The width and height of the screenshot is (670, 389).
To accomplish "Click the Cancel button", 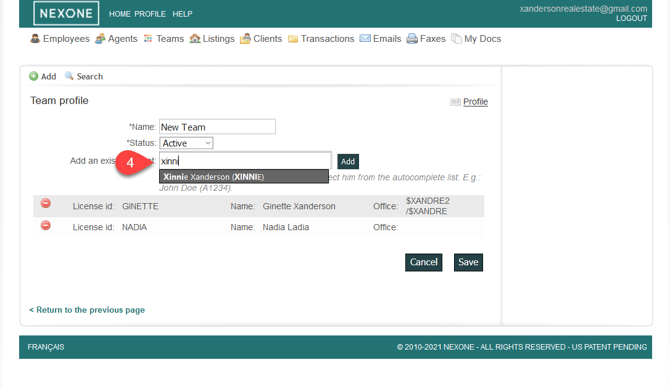I will pos(423,262).
